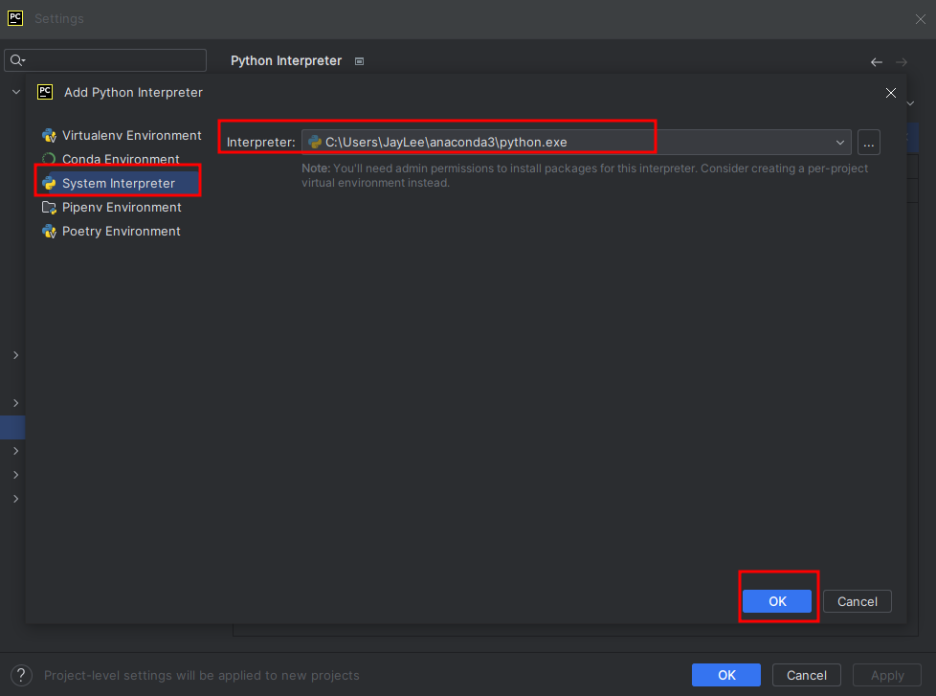This screenshot has width=936, height=696.
Task: Click the PyCharm icon in Add Python Interpreter title
Action: click(45, 92)
